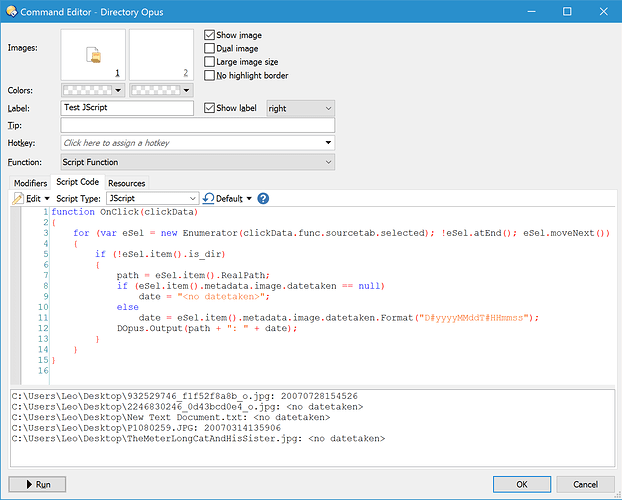Click code line 1 function OnClick
The image size is (622, 500).
pyautogui.click(x=125, y=212)
